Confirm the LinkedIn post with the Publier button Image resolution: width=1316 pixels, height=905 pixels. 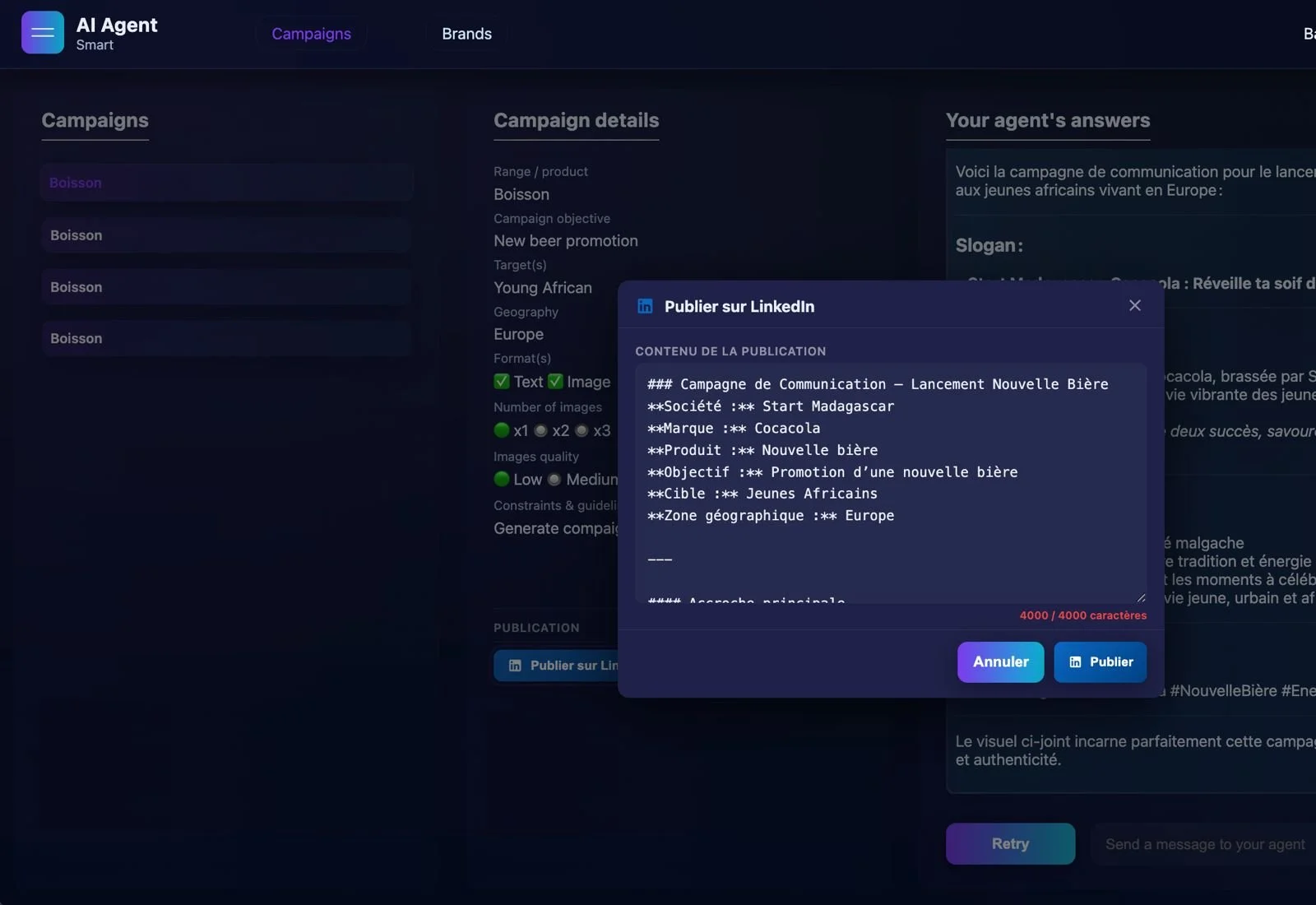coord(1101,662)
